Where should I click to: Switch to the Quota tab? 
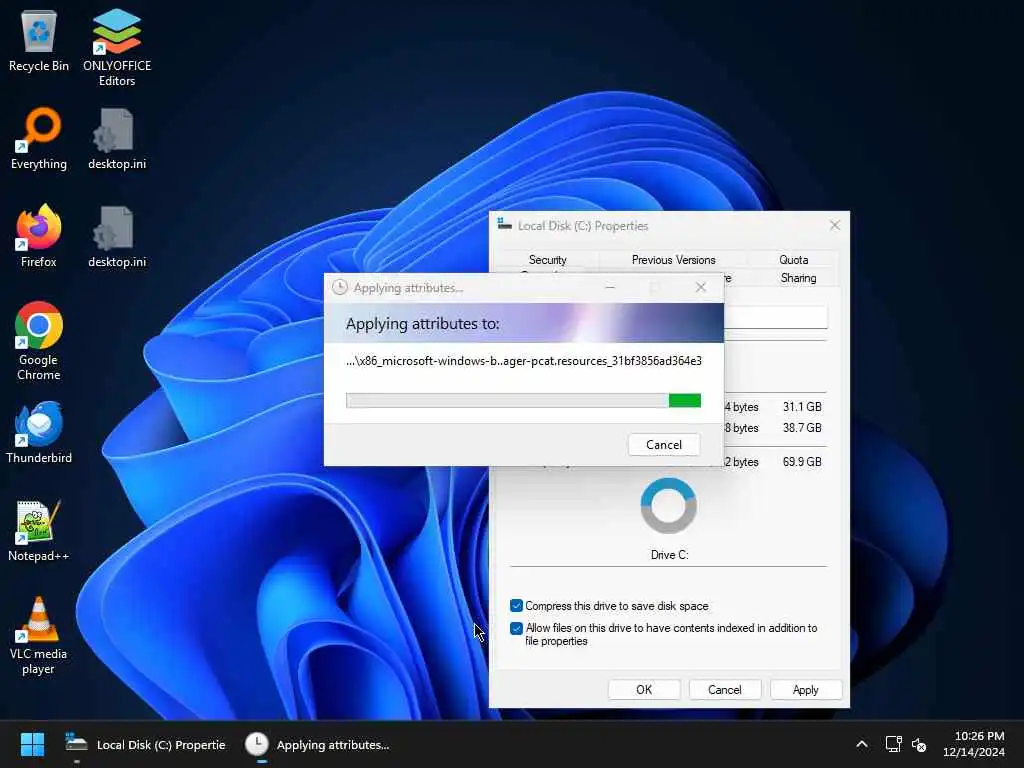pyautogui.click(x=793, y=260)
